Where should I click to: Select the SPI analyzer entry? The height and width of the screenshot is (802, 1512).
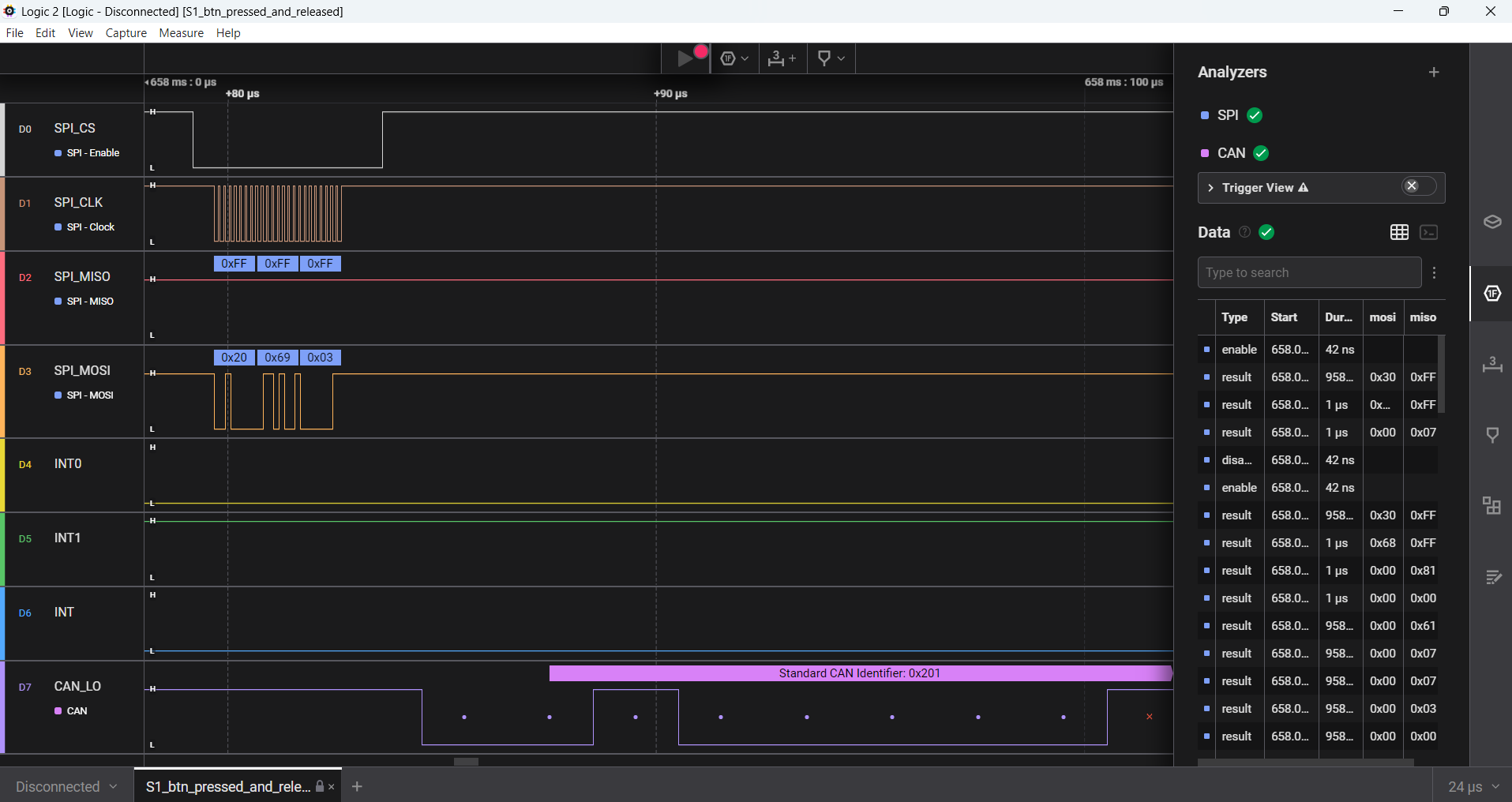click(x=1227, y=115)
